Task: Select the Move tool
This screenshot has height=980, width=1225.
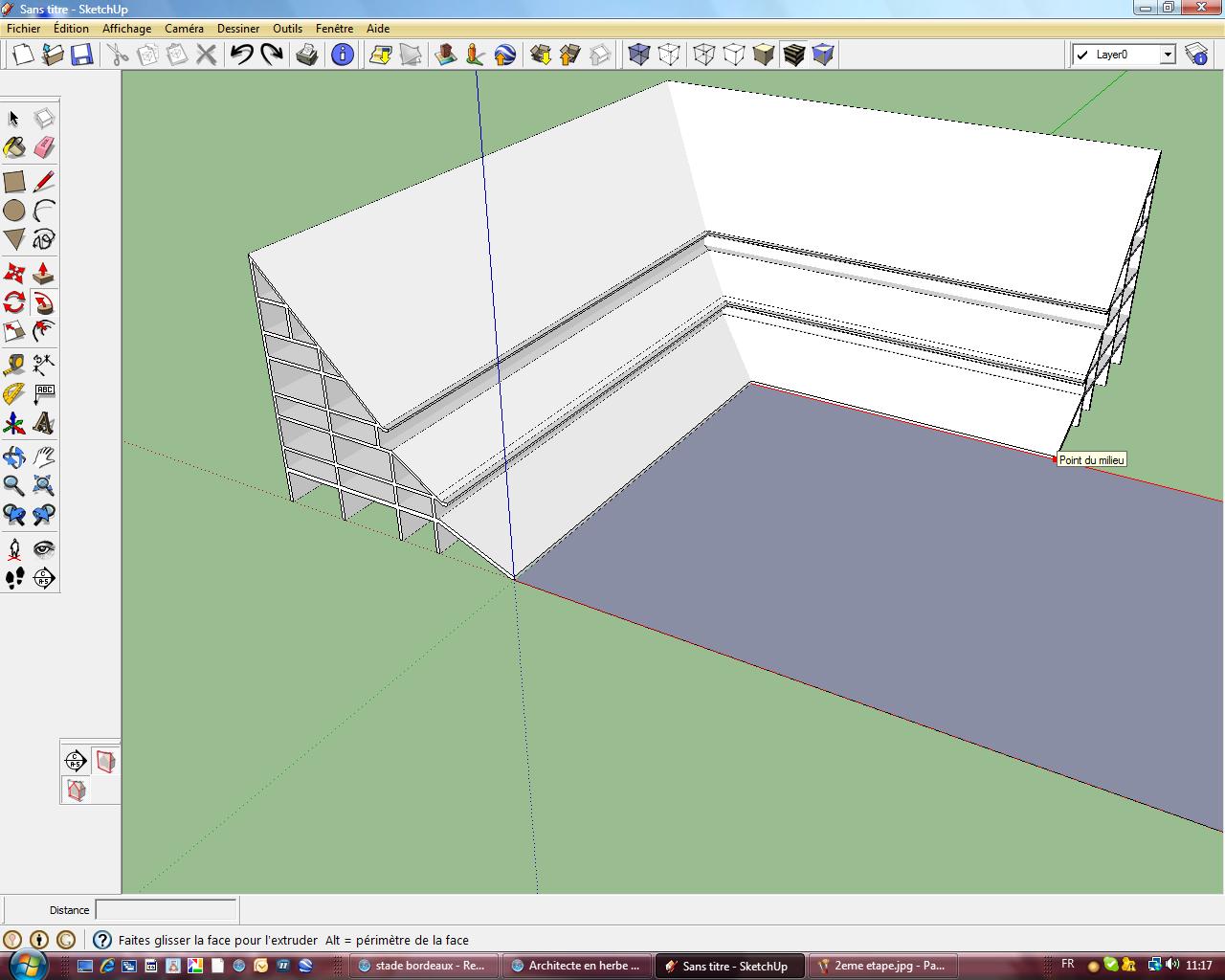Action: [14, 275]
